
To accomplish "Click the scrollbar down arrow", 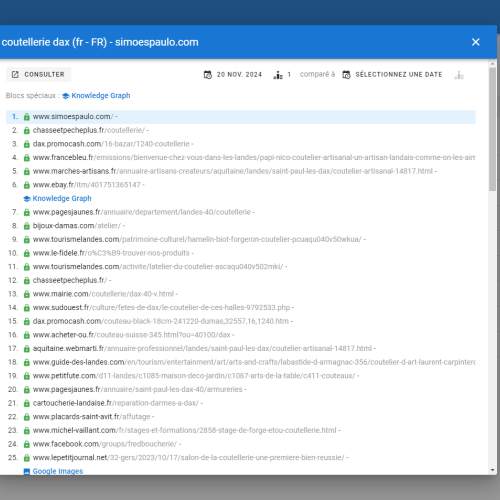I will (x=493, y=470).
